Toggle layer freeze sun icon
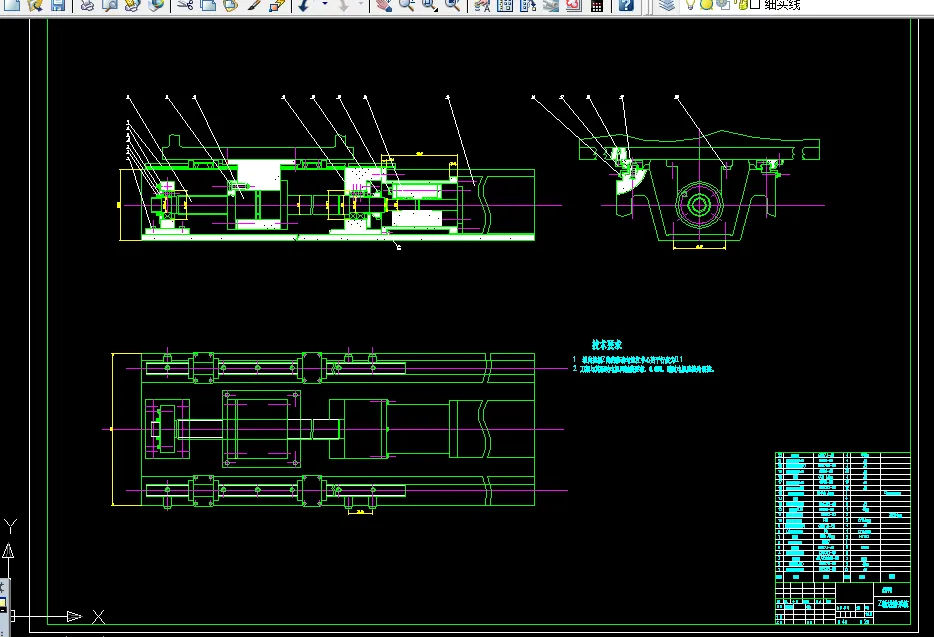 coord(706,5)
